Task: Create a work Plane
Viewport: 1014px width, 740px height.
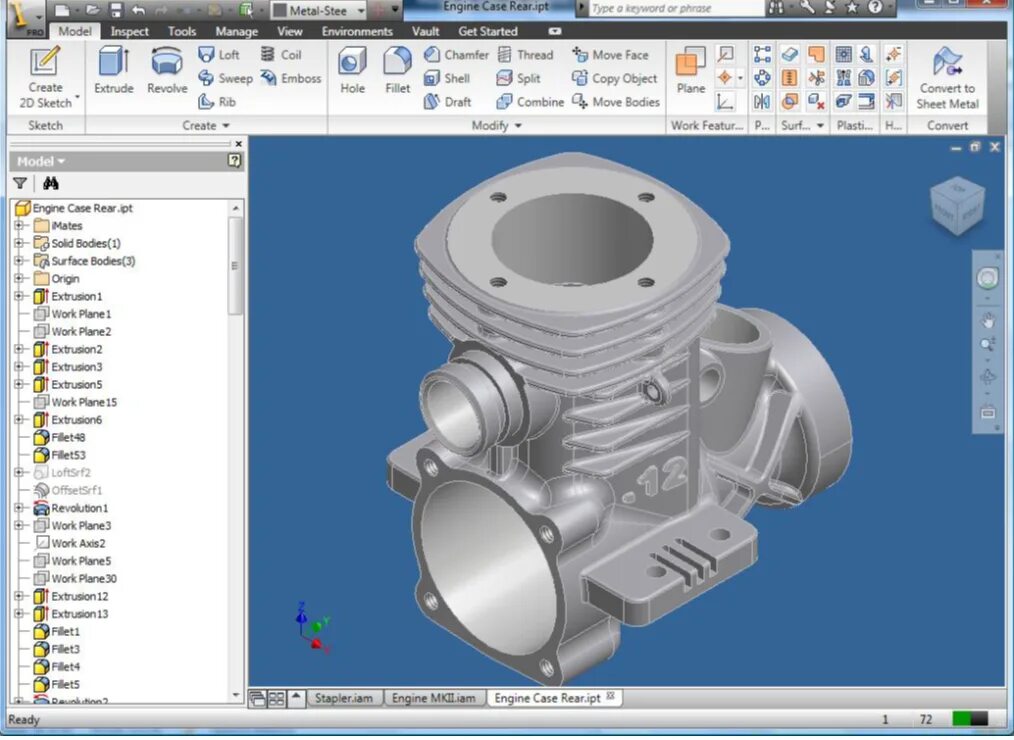Action: pos(690,71)
